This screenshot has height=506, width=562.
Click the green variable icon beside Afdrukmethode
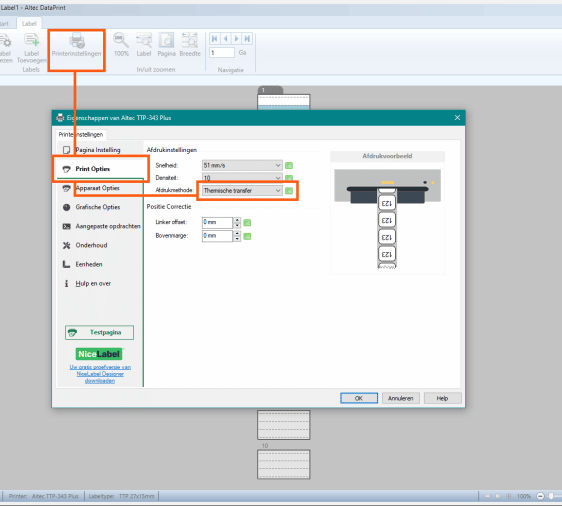coord(289,191)
